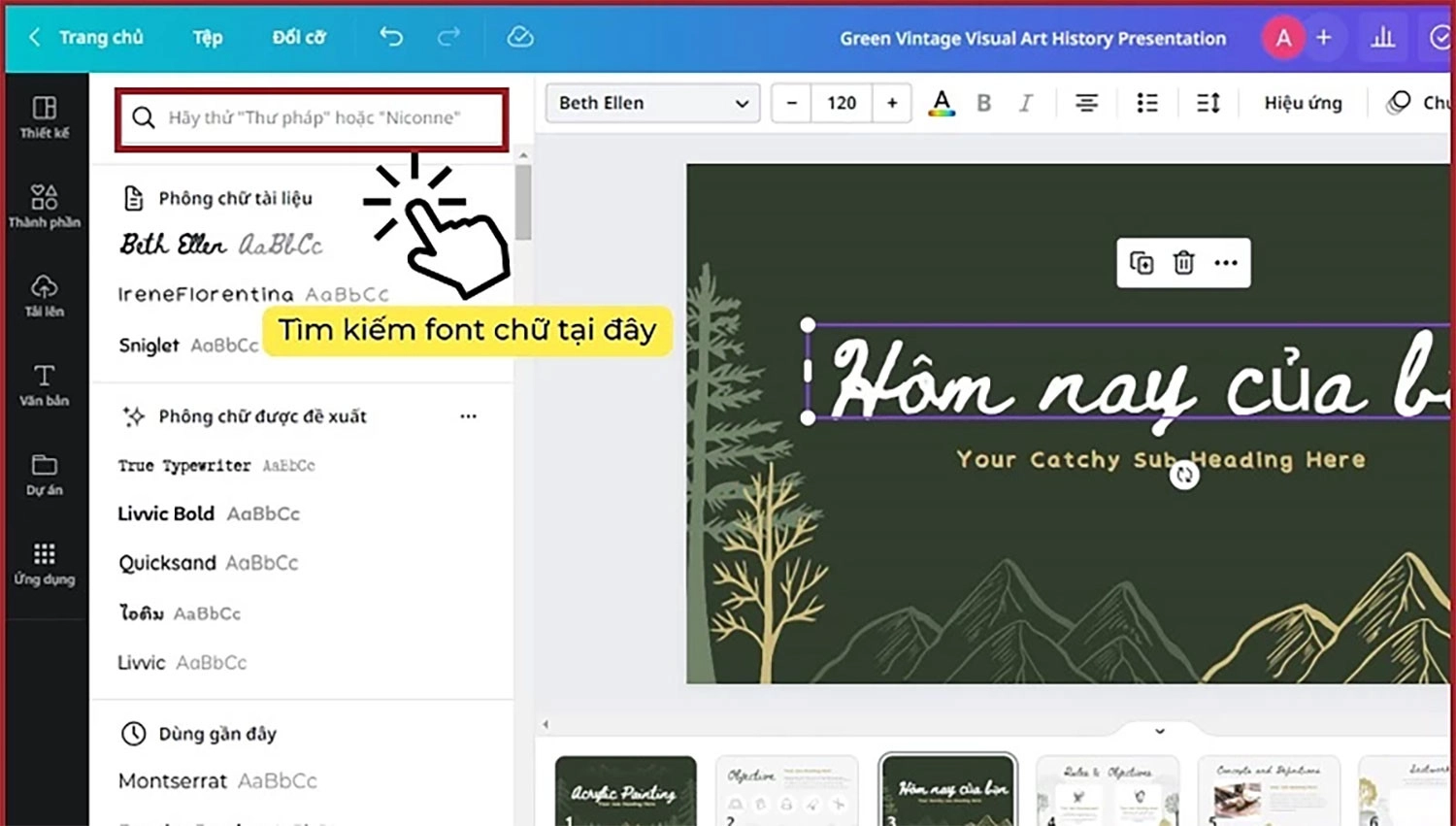Open more options for Phông chữ được đề xuất
Screen dimensions: 1456x826
point(468,416)
